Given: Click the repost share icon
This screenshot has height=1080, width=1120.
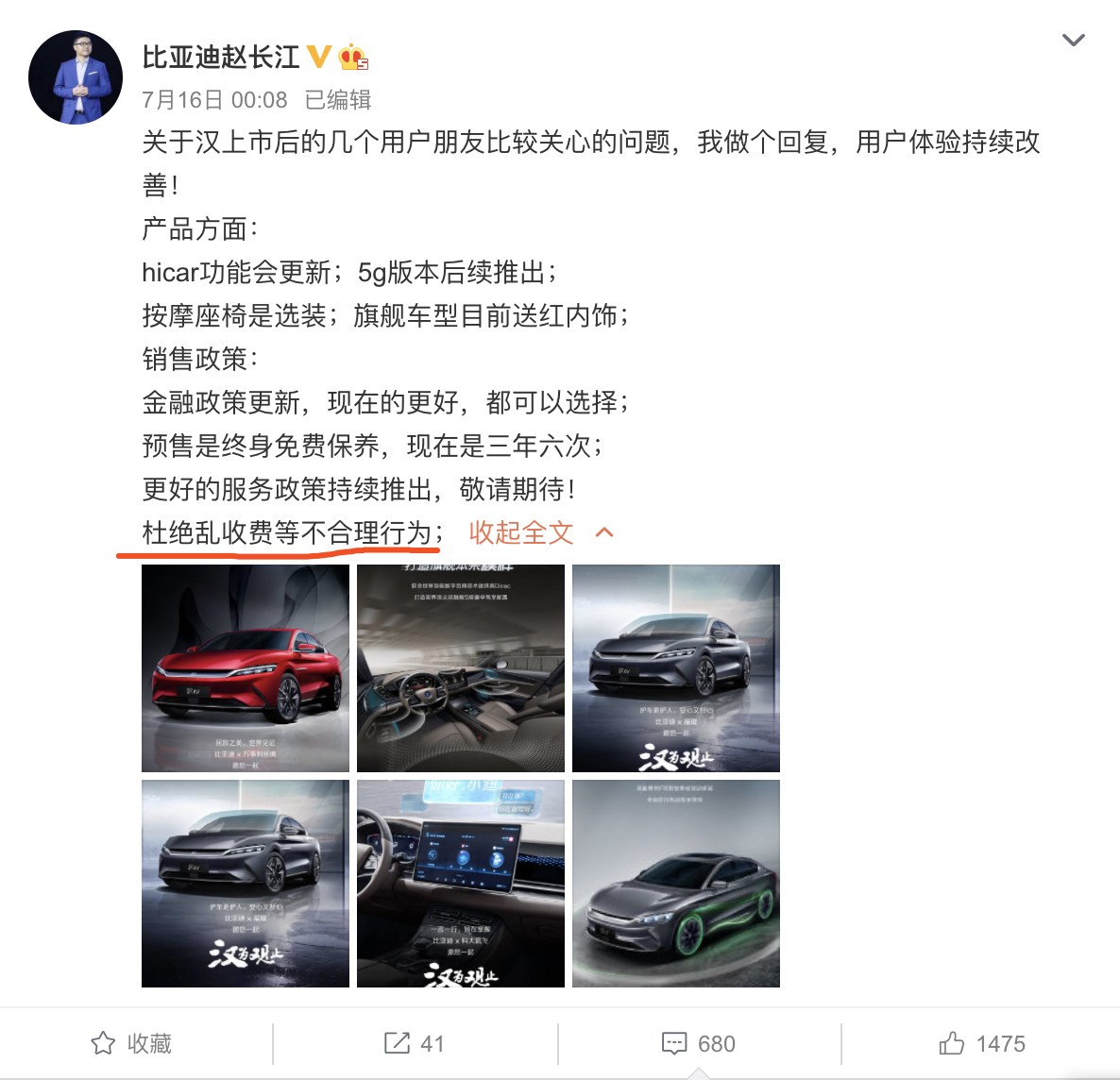Looking at the screenshot, I should 398,1043.
